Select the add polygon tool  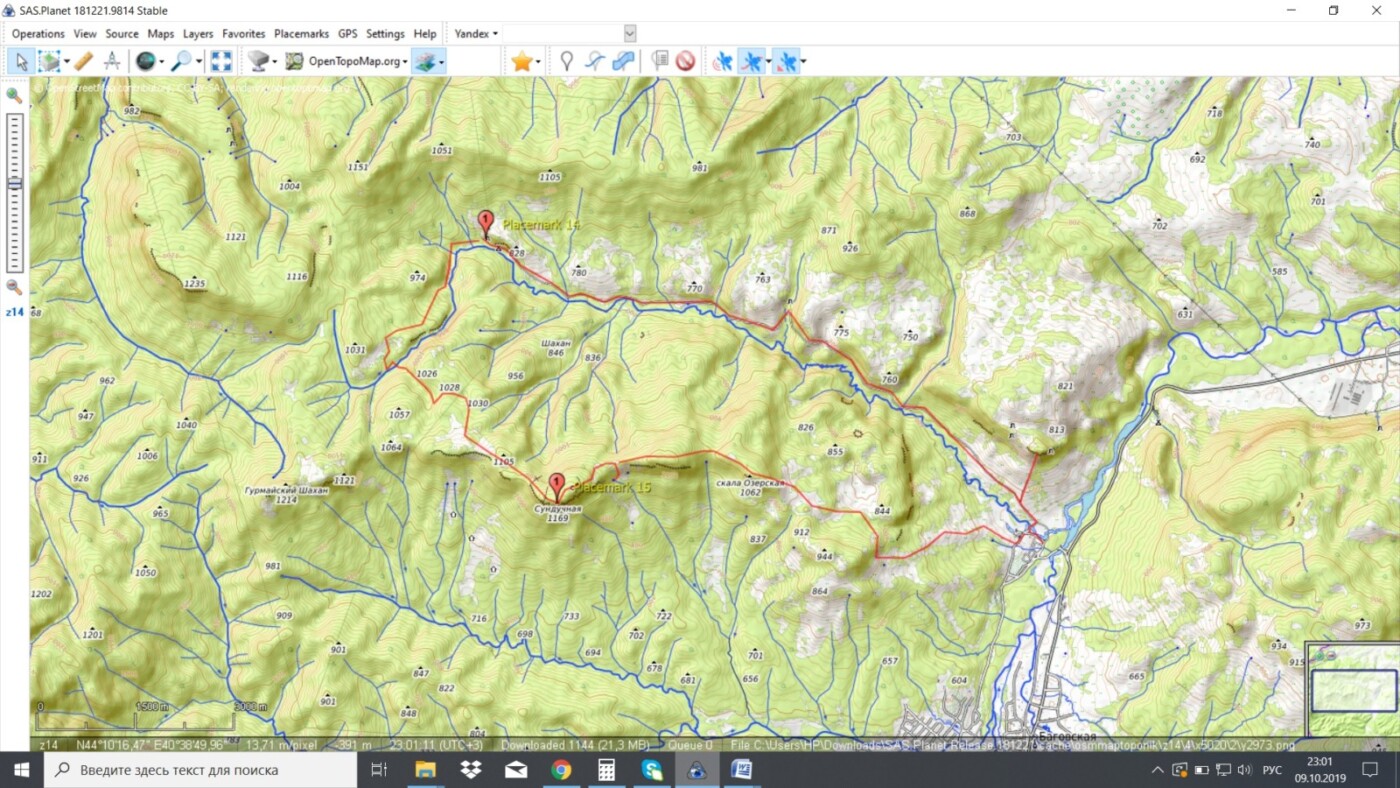pyautogui.click(x=623, y=62)
